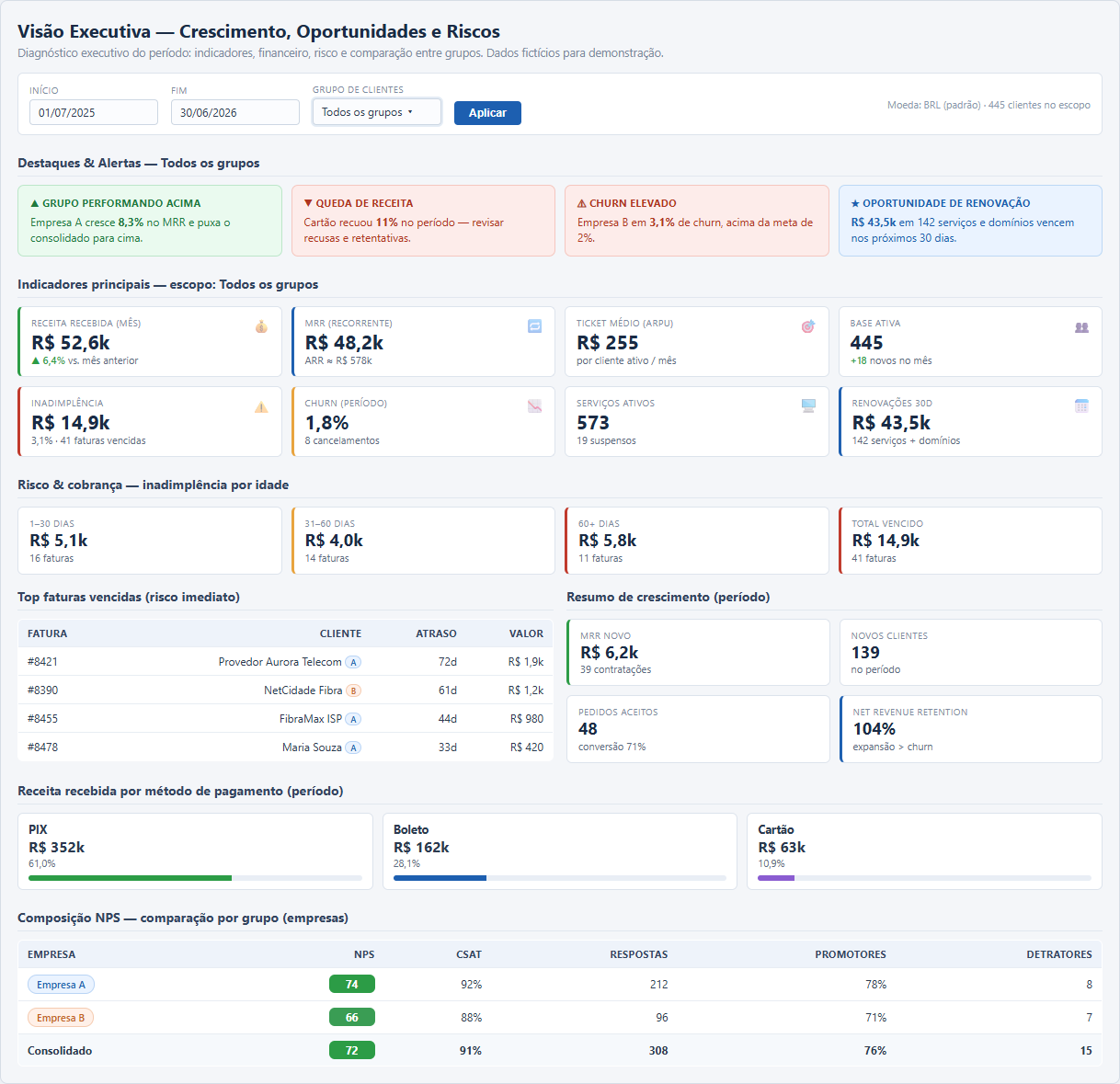Click the Fim date field
The image size is (1120, 1084).
pyautogui.click(x=235, y=112)
